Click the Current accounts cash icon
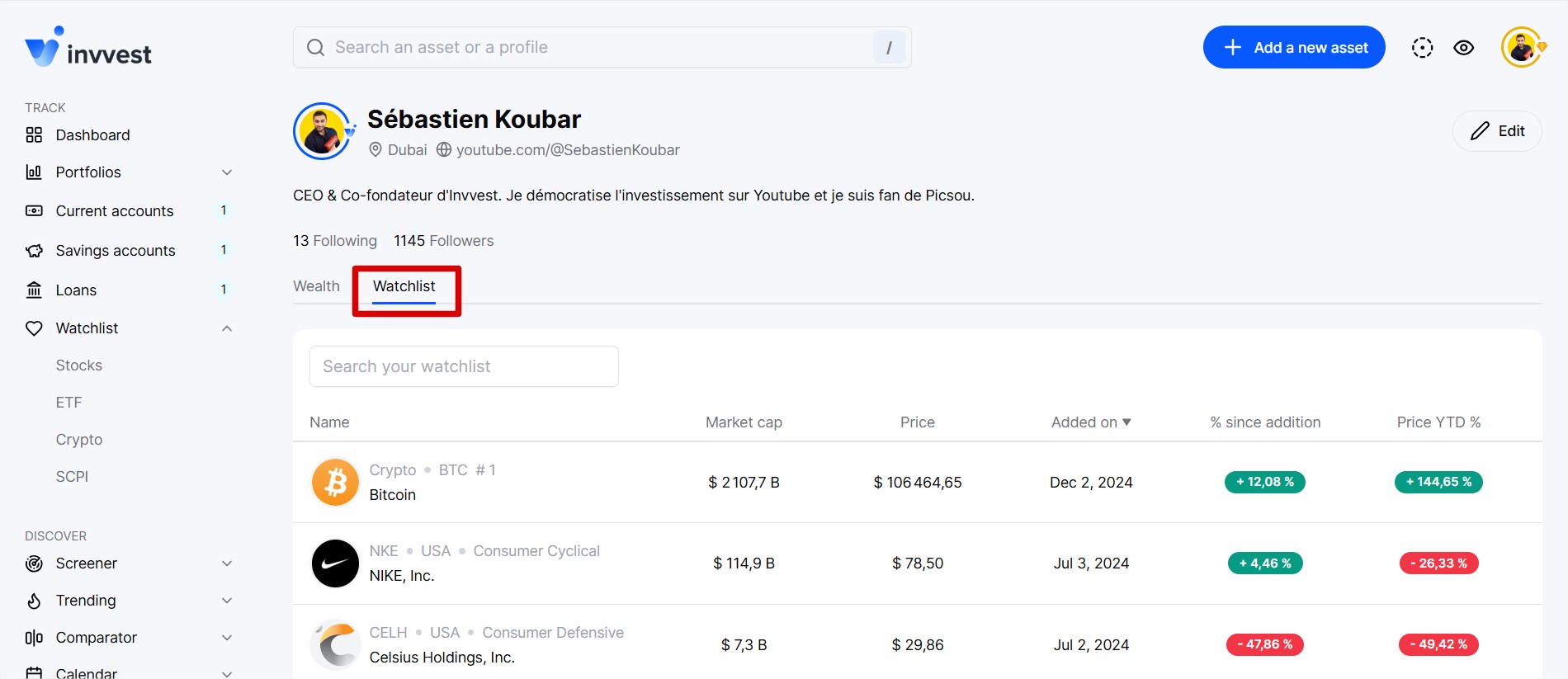The width and height of the screenshot is (1568, 679). coord(34,210)
